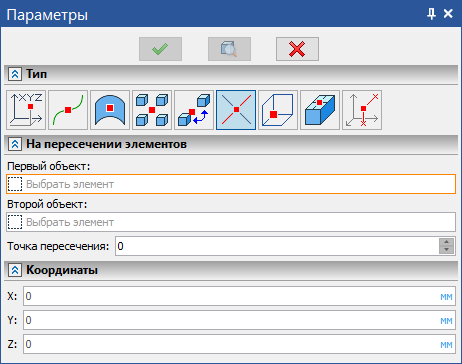The height and width of the screenshot is (364, 462).
Task: Select the XYZ coordinates point type
Action: tap(26, 110)
